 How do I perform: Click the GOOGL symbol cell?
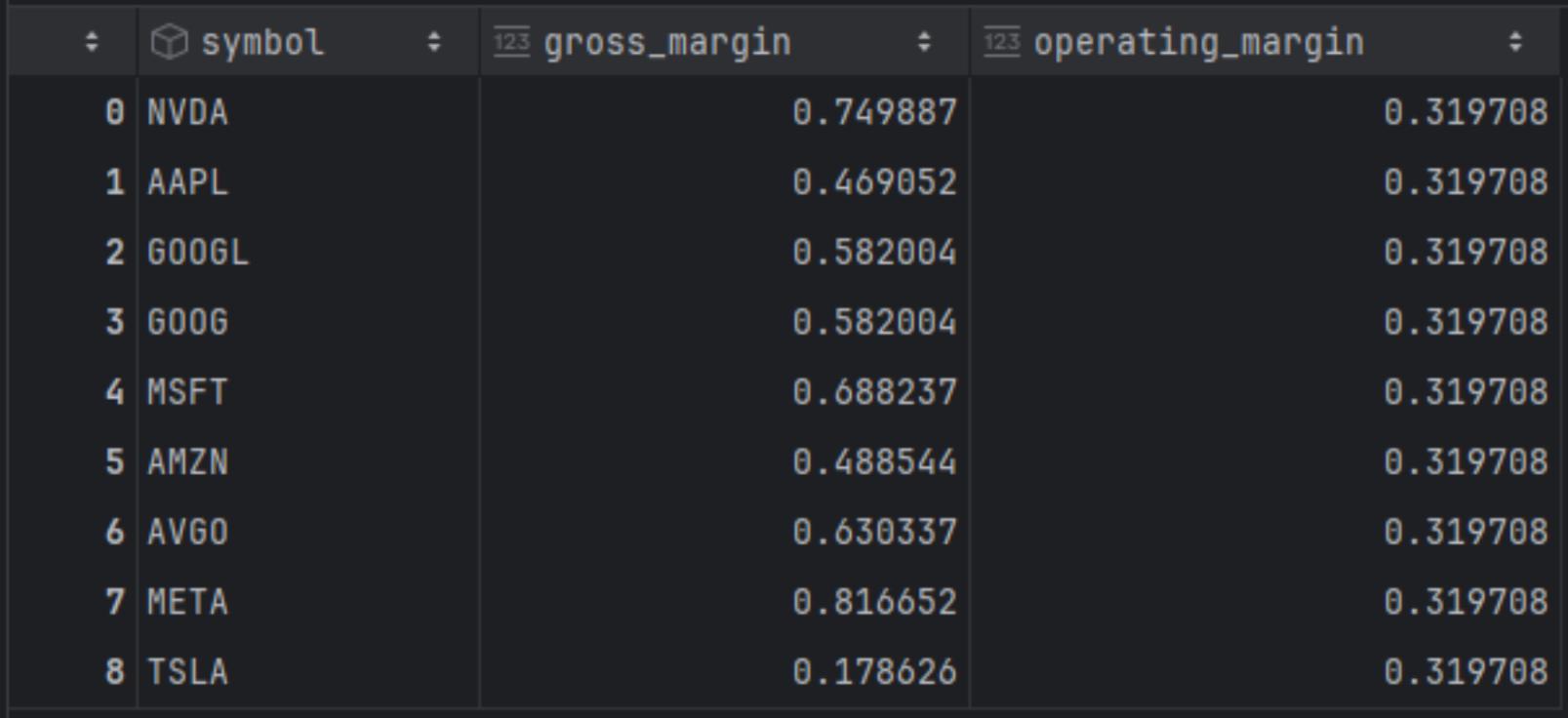click(x=198, y=253)
